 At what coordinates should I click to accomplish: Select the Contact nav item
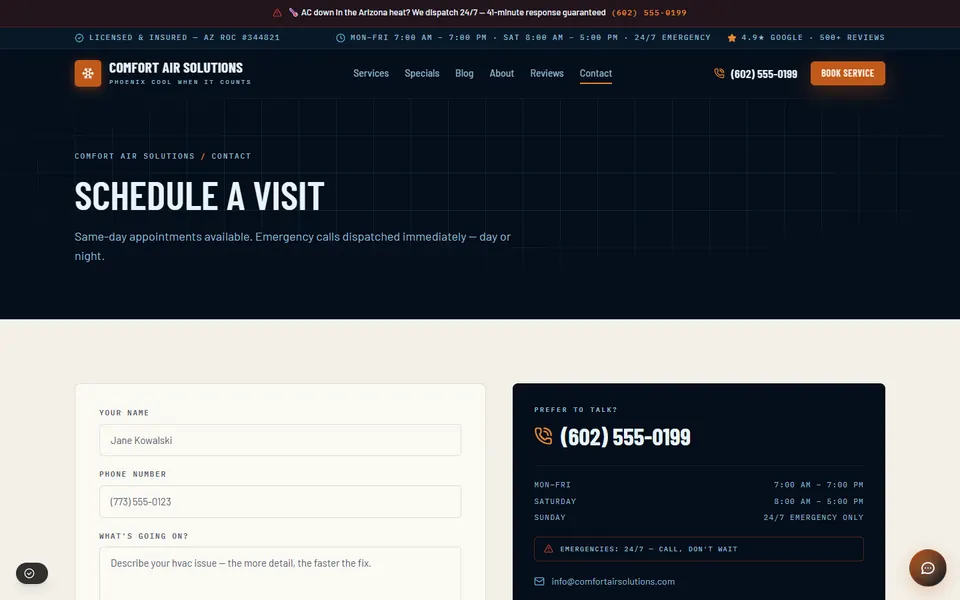(x=596, y=73)
